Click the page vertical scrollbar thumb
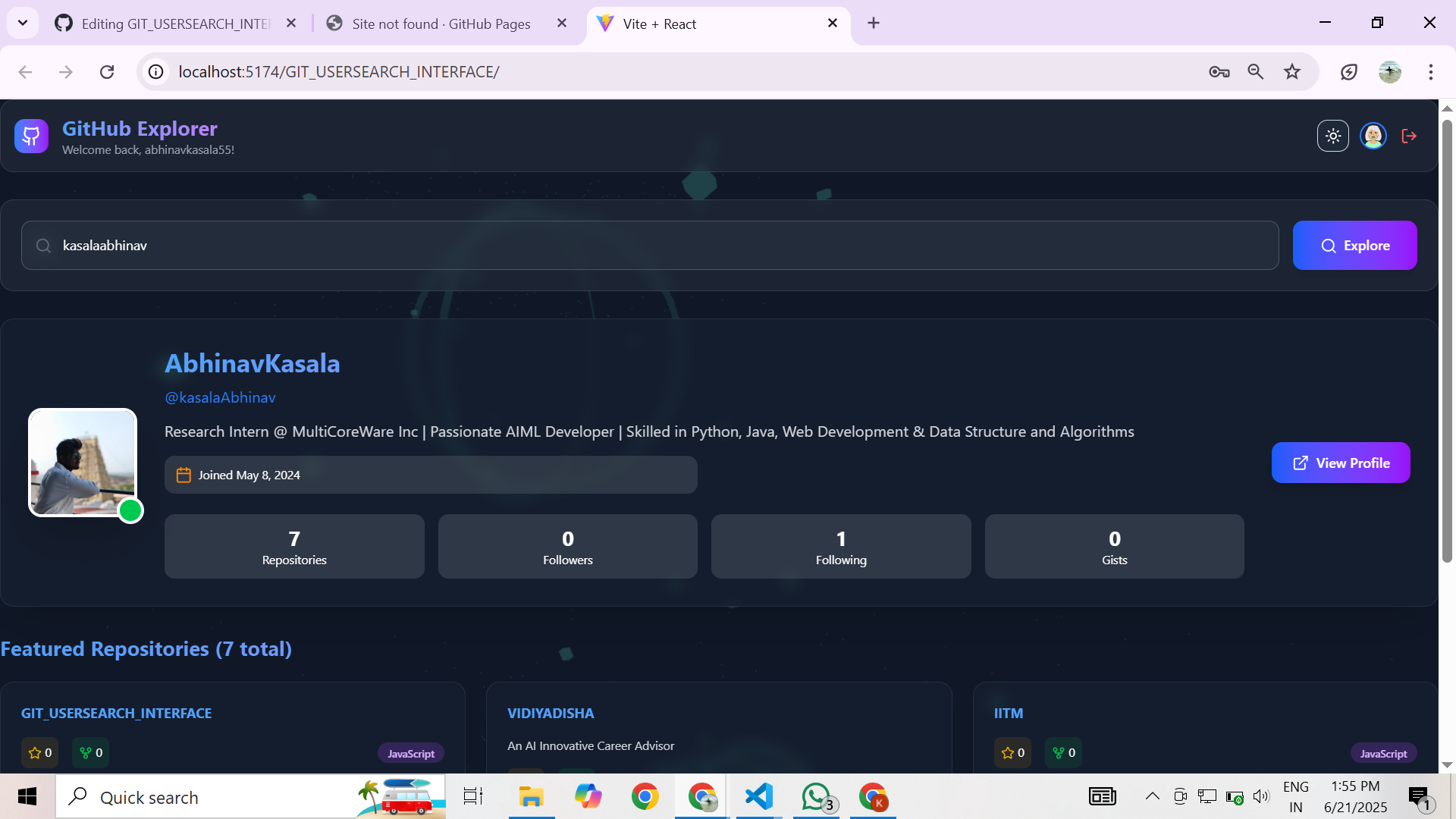 click(1447, 341)
